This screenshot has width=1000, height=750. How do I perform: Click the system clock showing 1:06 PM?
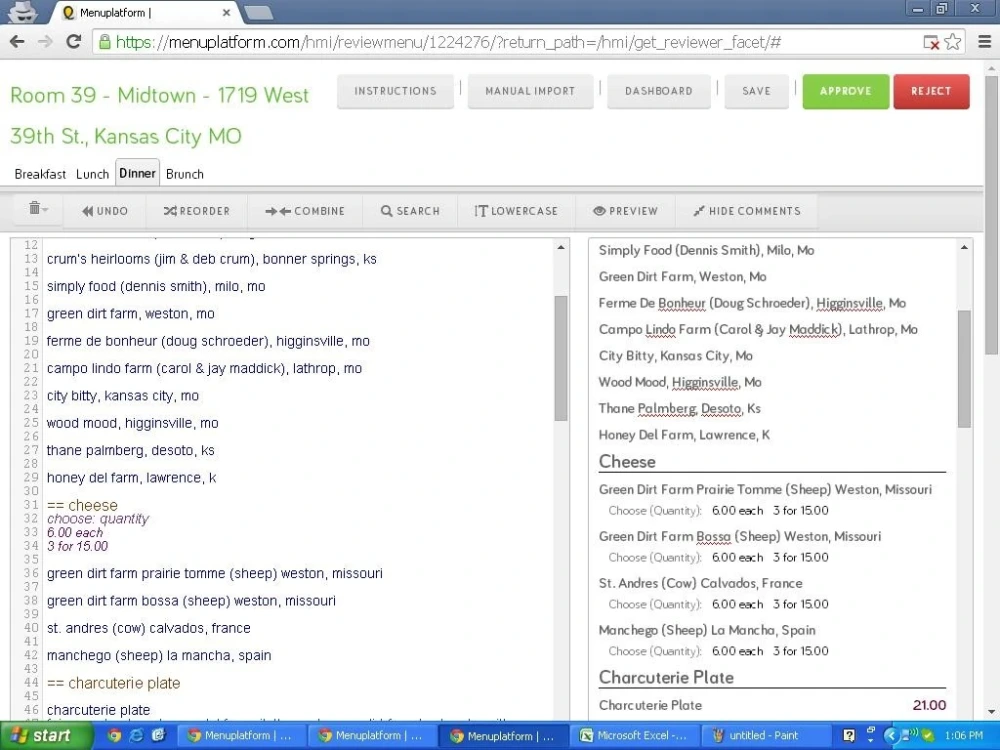[x=964, y=735]
